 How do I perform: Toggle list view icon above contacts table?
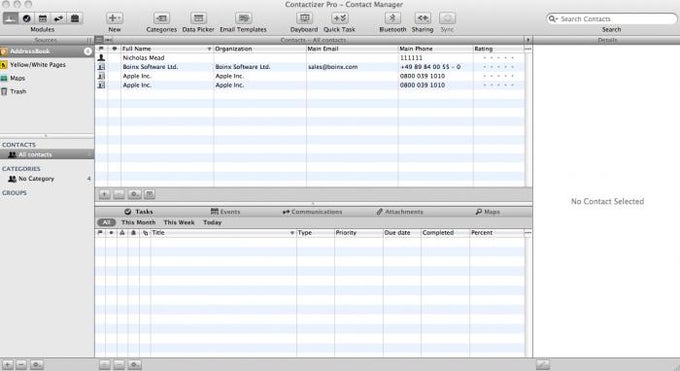point(99,40)
